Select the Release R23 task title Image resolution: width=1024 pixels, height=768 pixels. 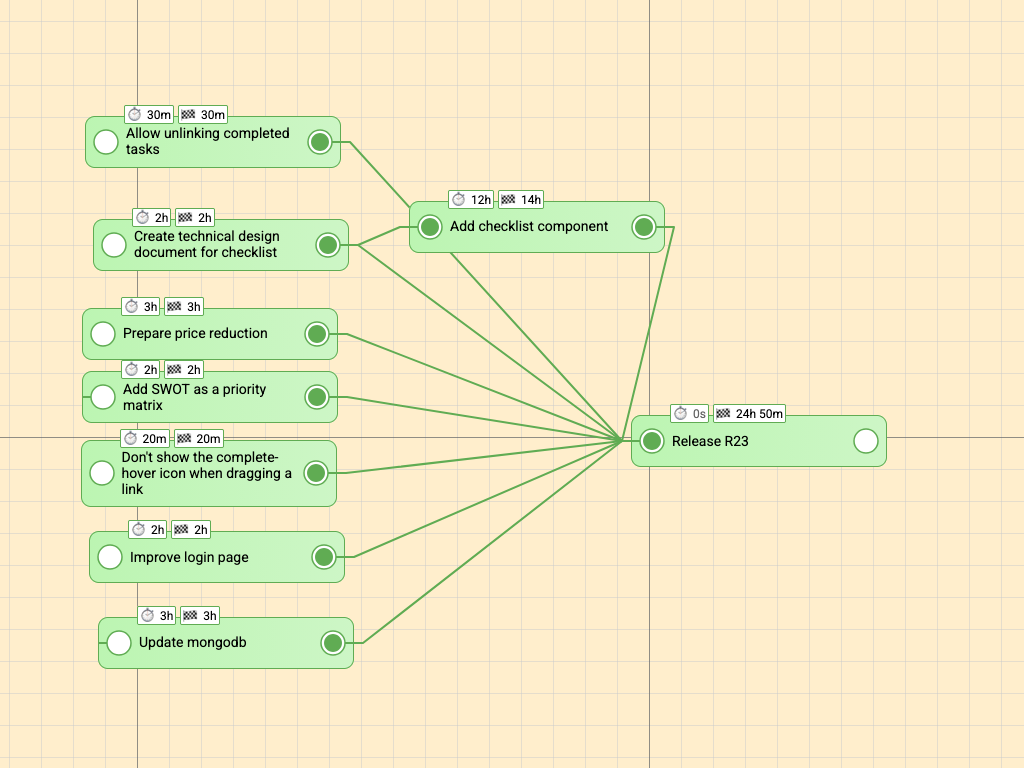710,441
